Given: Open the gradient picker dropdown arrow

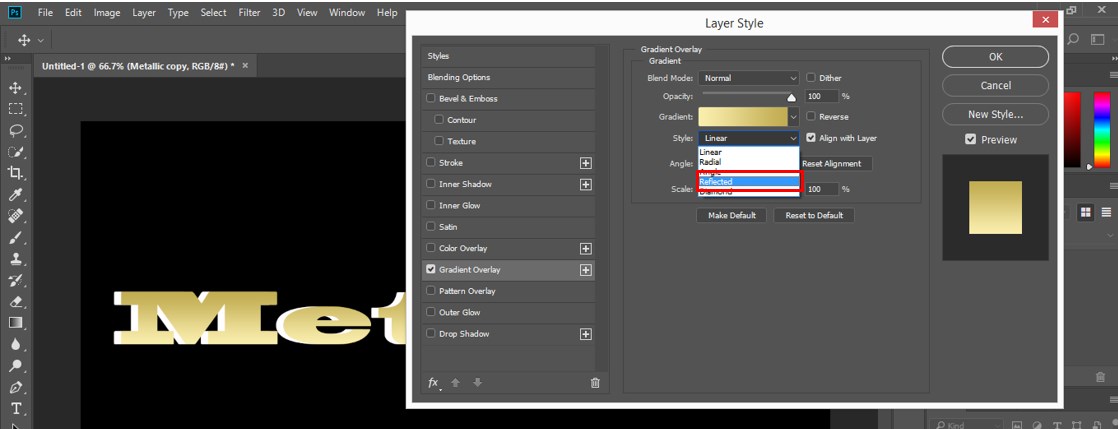Looking at the screenshot, I should click(x=794, y=117).
